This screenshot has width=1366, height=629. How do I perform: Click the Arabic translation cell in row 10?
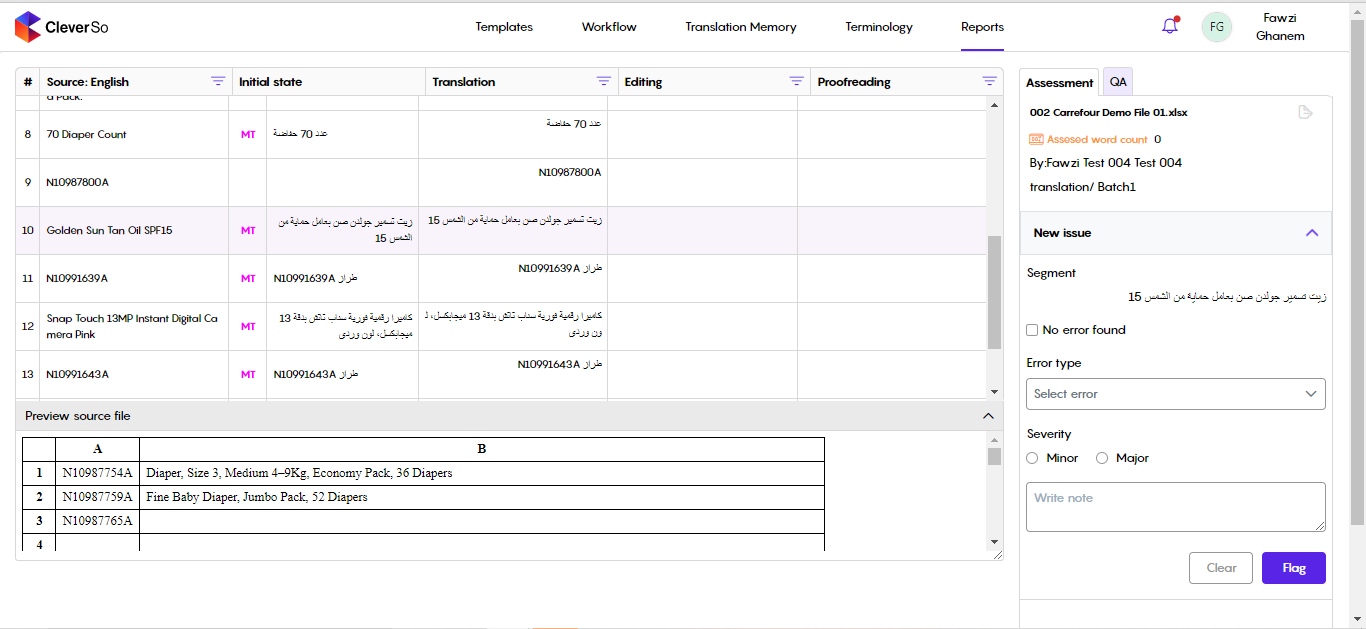(513, 231)
